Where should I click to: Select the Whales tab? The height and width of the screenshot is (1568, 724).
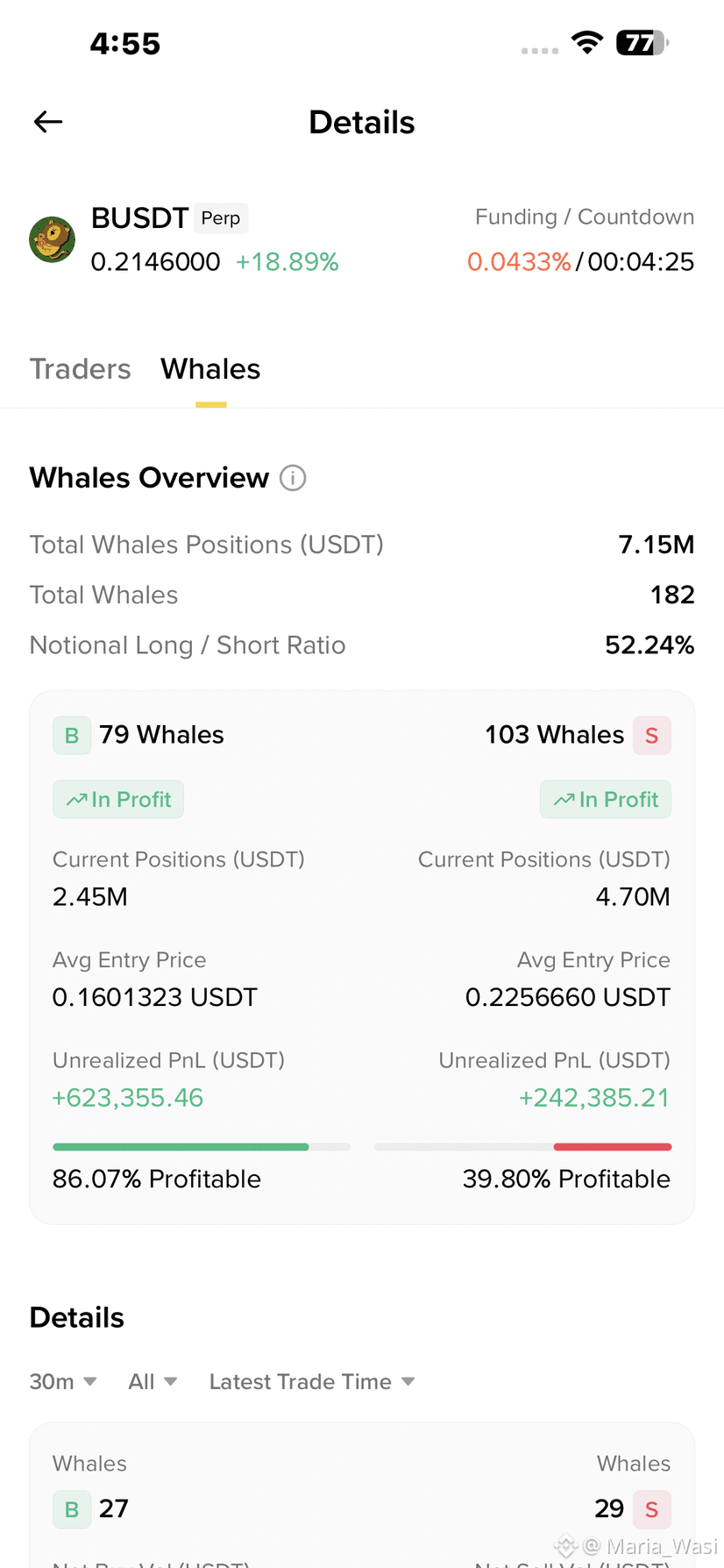(x=210, y=369)
